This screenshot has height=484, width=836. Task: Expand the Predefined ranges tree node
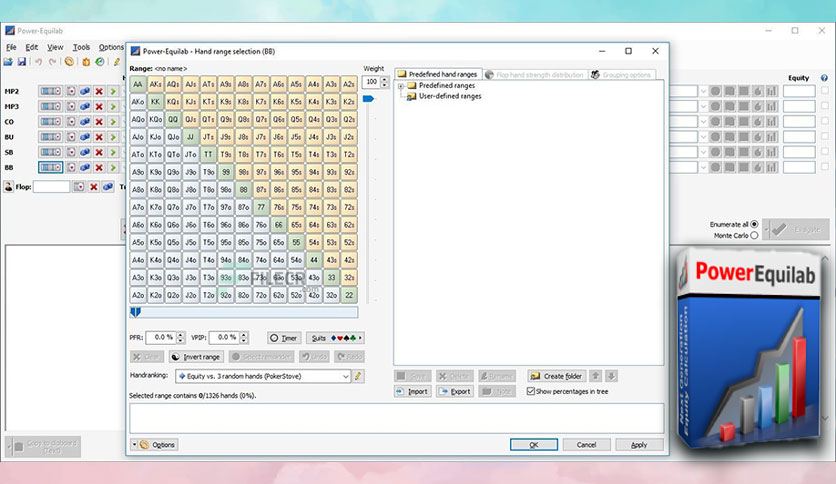click(401, 86)
